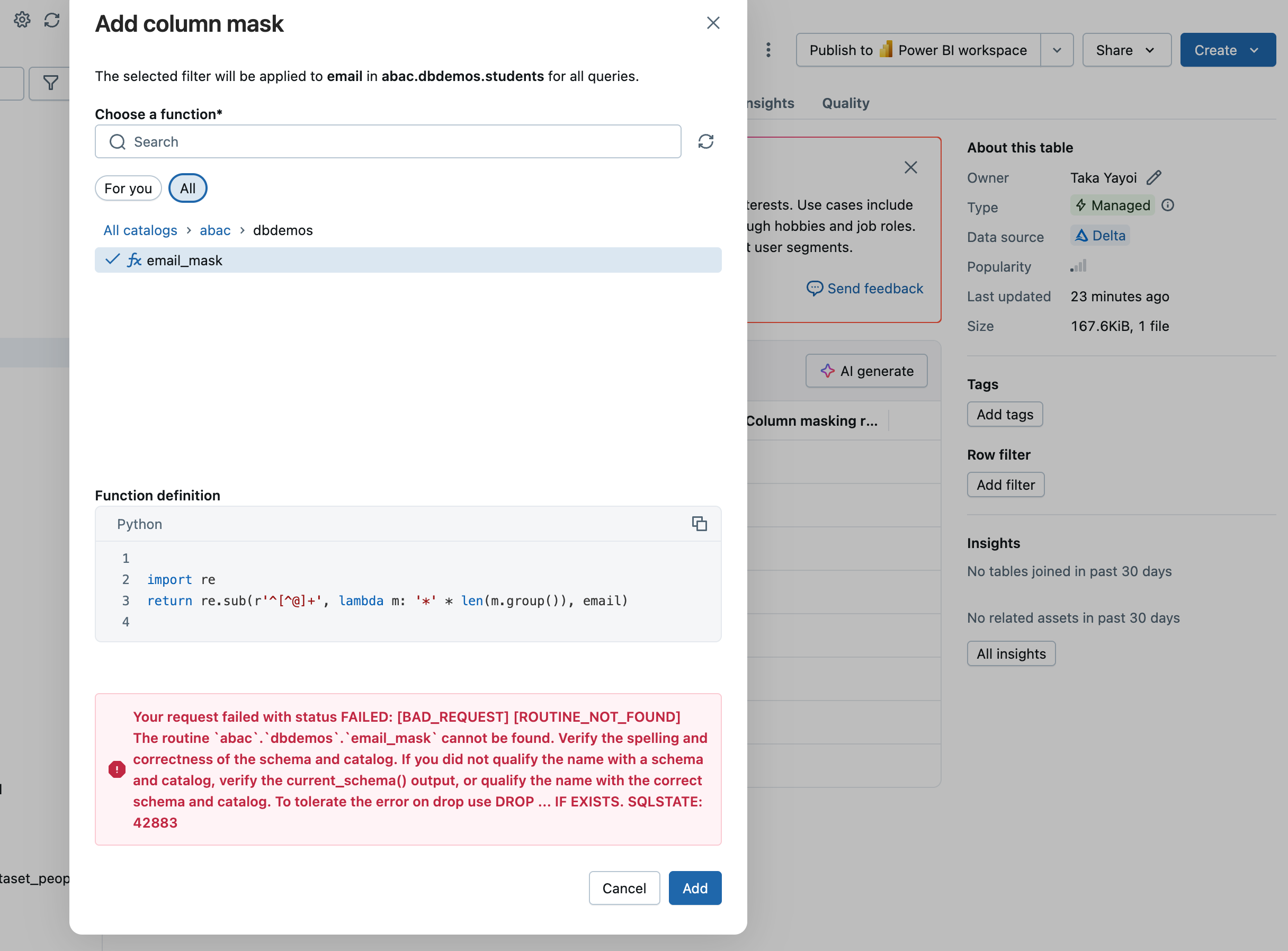
Task: Select the For you filter pill
Action: 128,189
